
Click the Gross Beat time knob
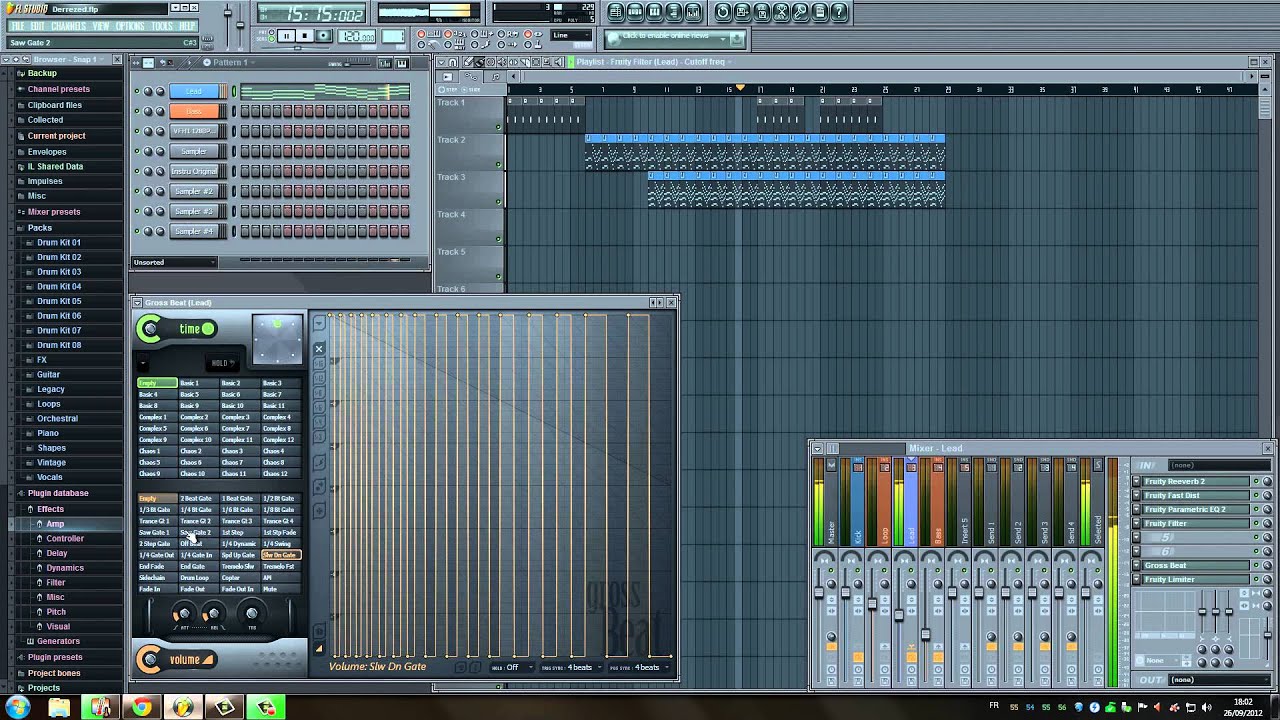(150, 329)
